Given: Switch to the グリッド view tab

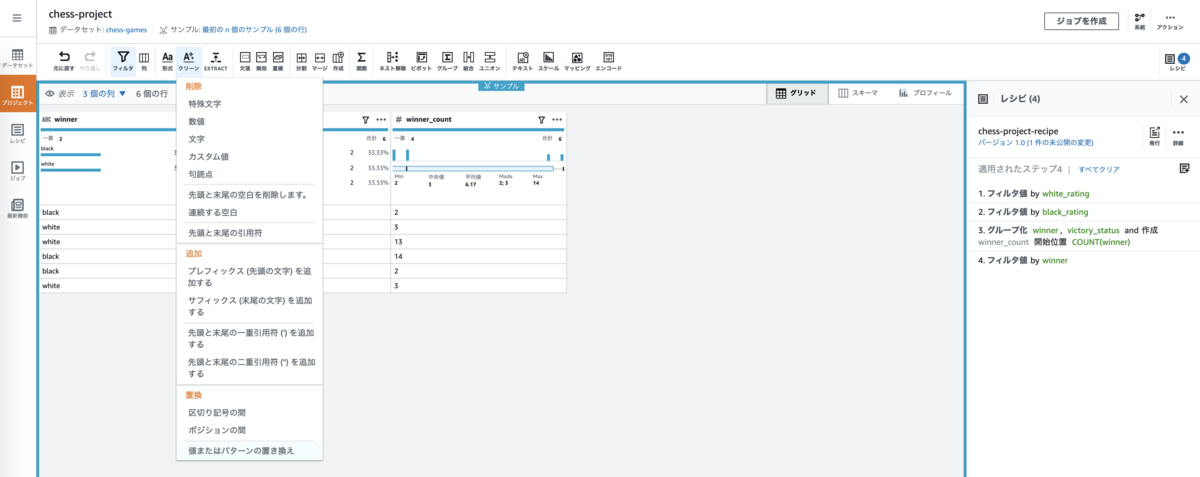Looking at the screenshot, I should [796, 93].
